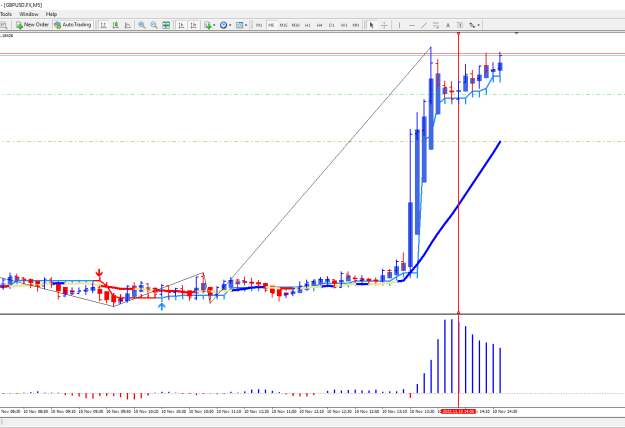Toggle chart shift from right border

click(x=193, y=25)
